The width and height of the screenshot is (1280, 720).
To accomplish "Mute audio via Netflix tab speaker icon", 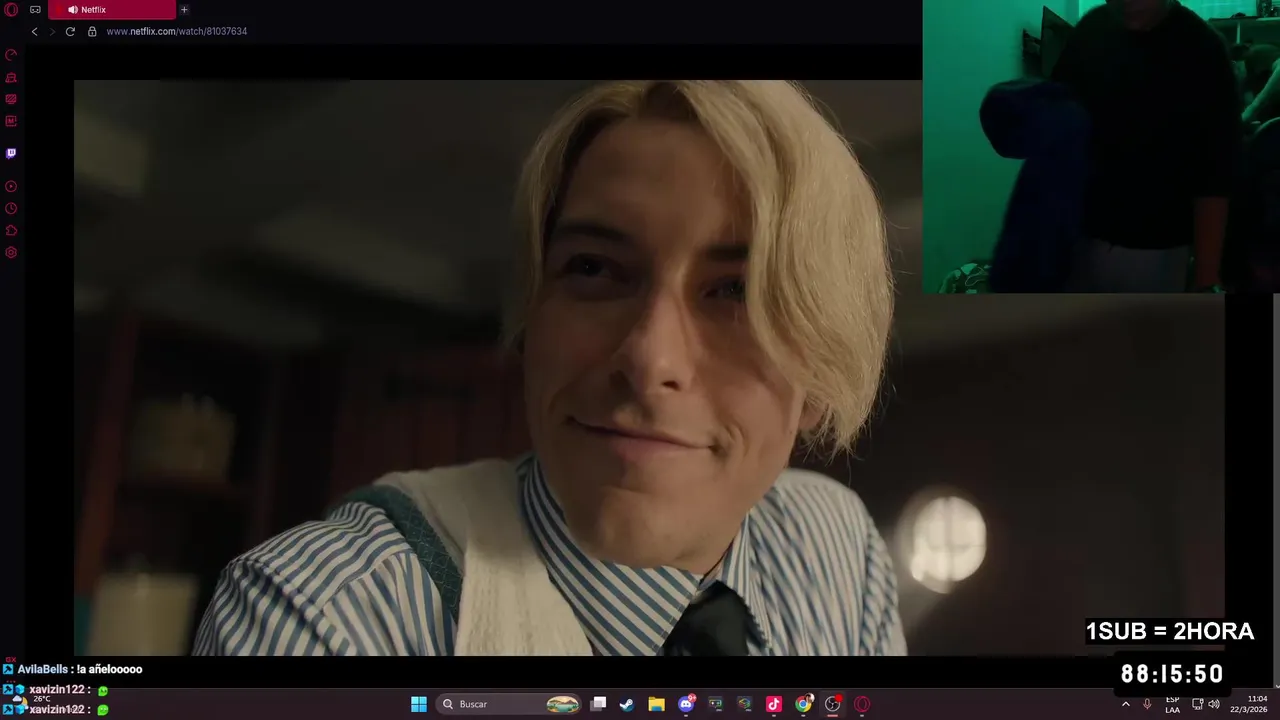I will click(73, 10).
